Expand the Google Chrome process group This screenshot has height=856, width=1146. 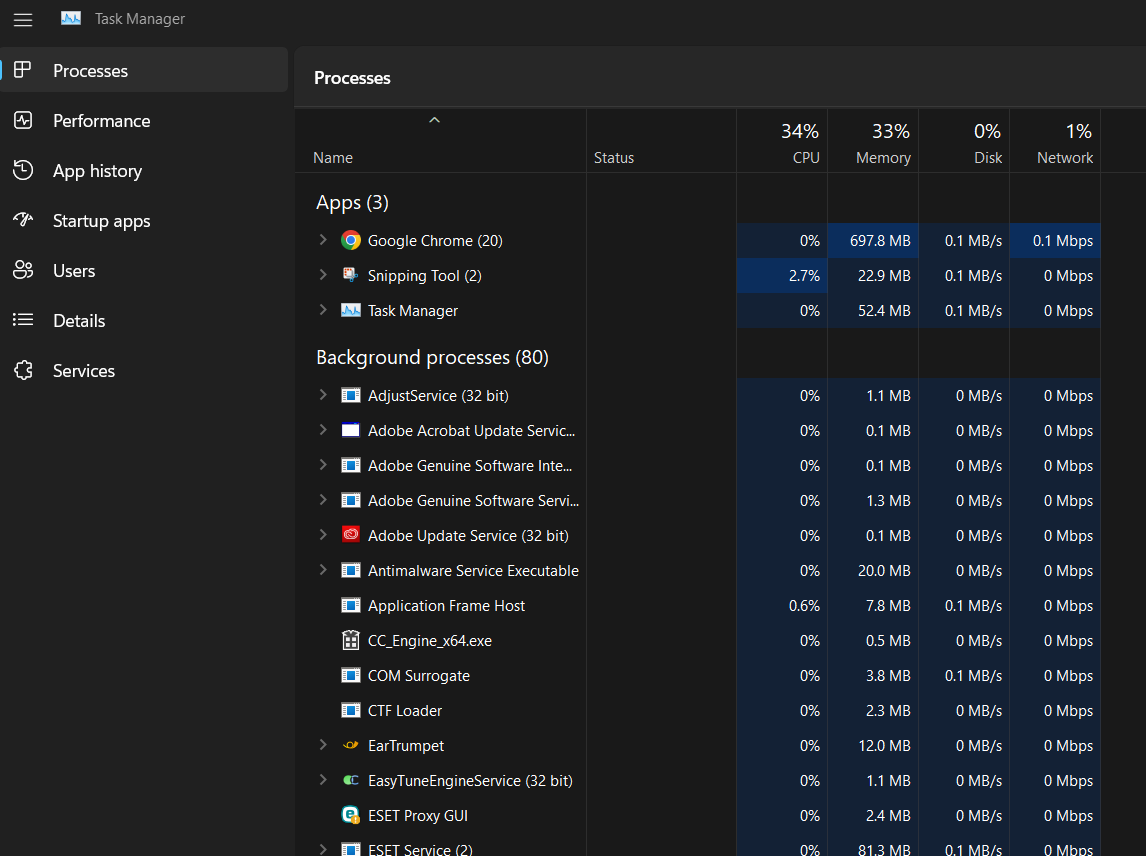(x=323, y=240)
